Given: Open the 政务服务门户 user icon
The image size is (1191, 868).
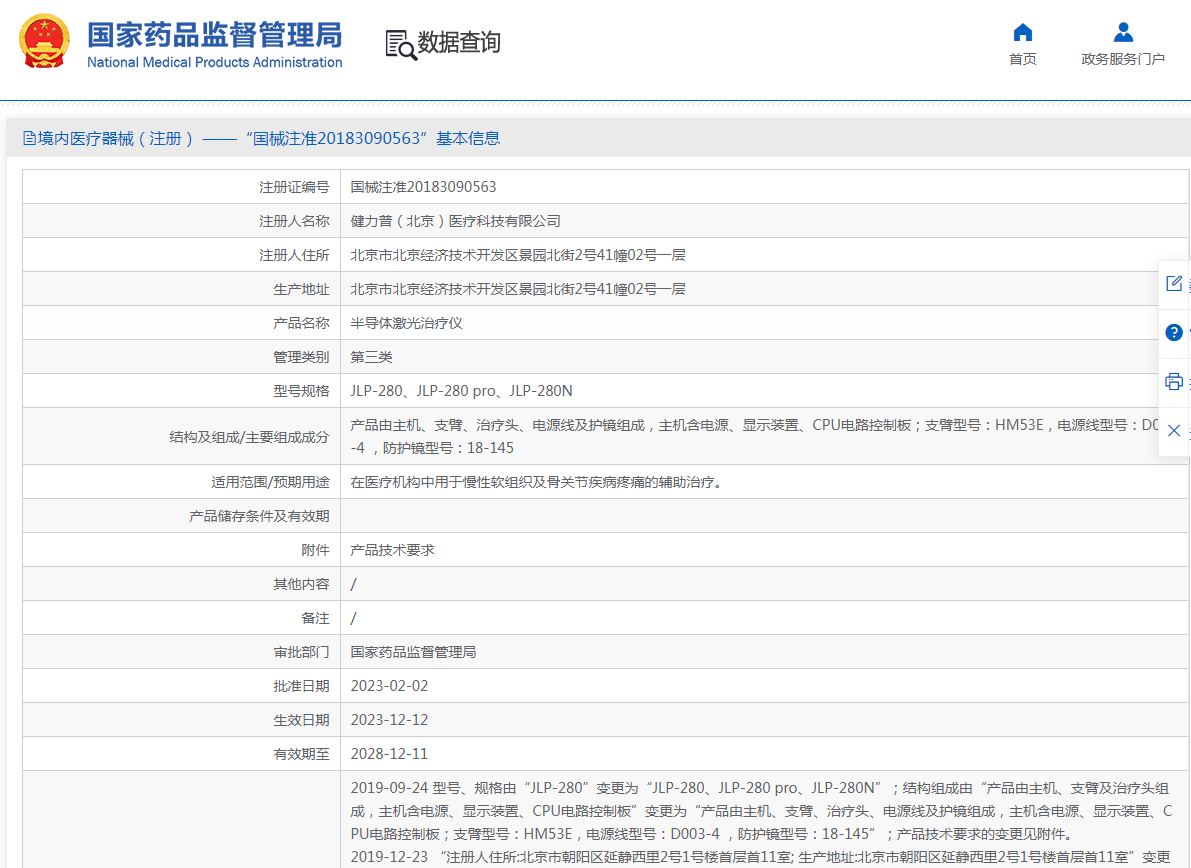Looking at the screenshot, I should tap(1123, 33).
